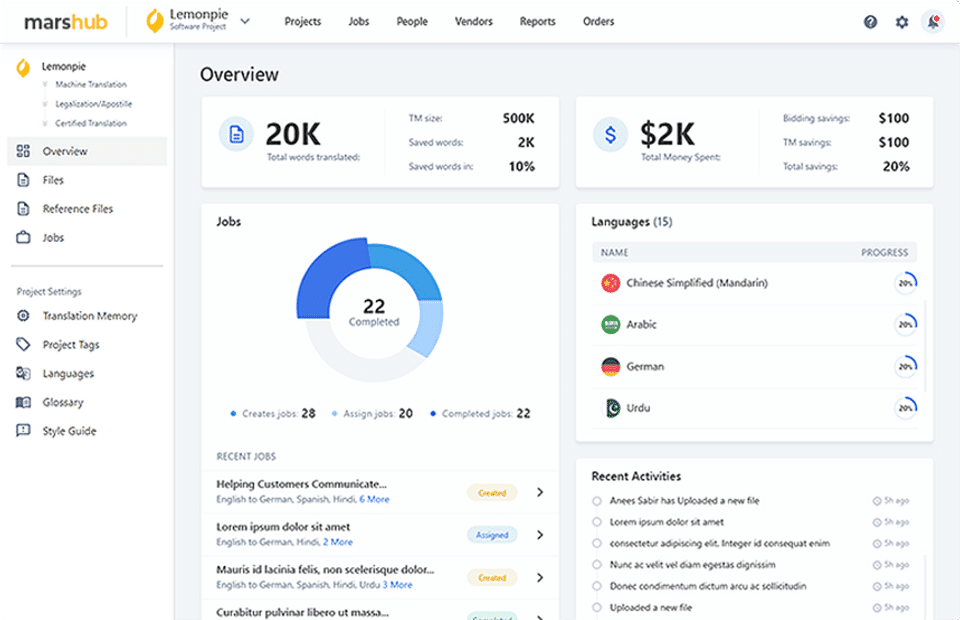Open the Vendors menu
This screenshot has height=620, width=960.
[x=473, y=21]
